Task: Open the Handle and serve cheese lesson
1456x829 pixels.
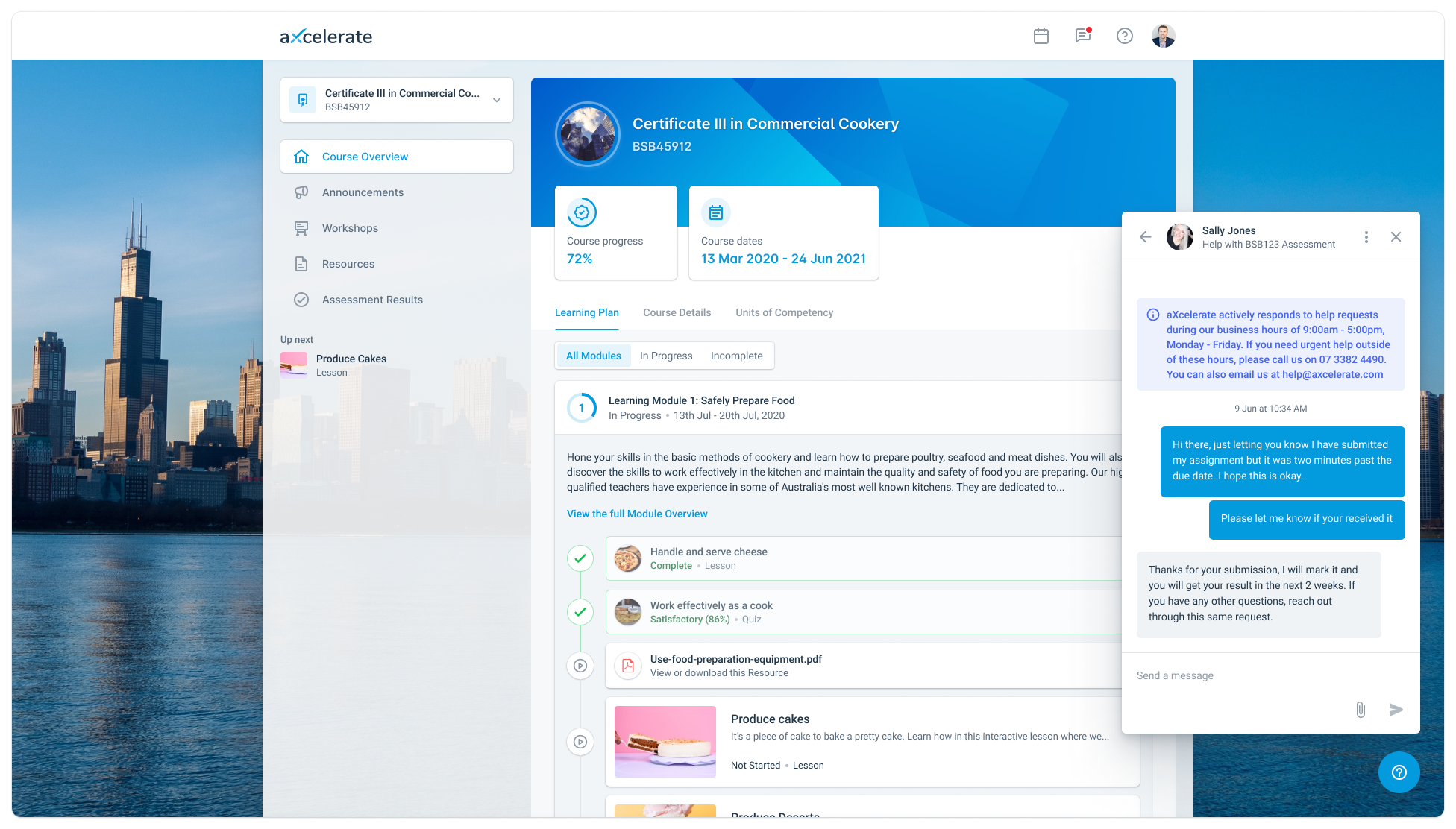Action: click(864, 558)
